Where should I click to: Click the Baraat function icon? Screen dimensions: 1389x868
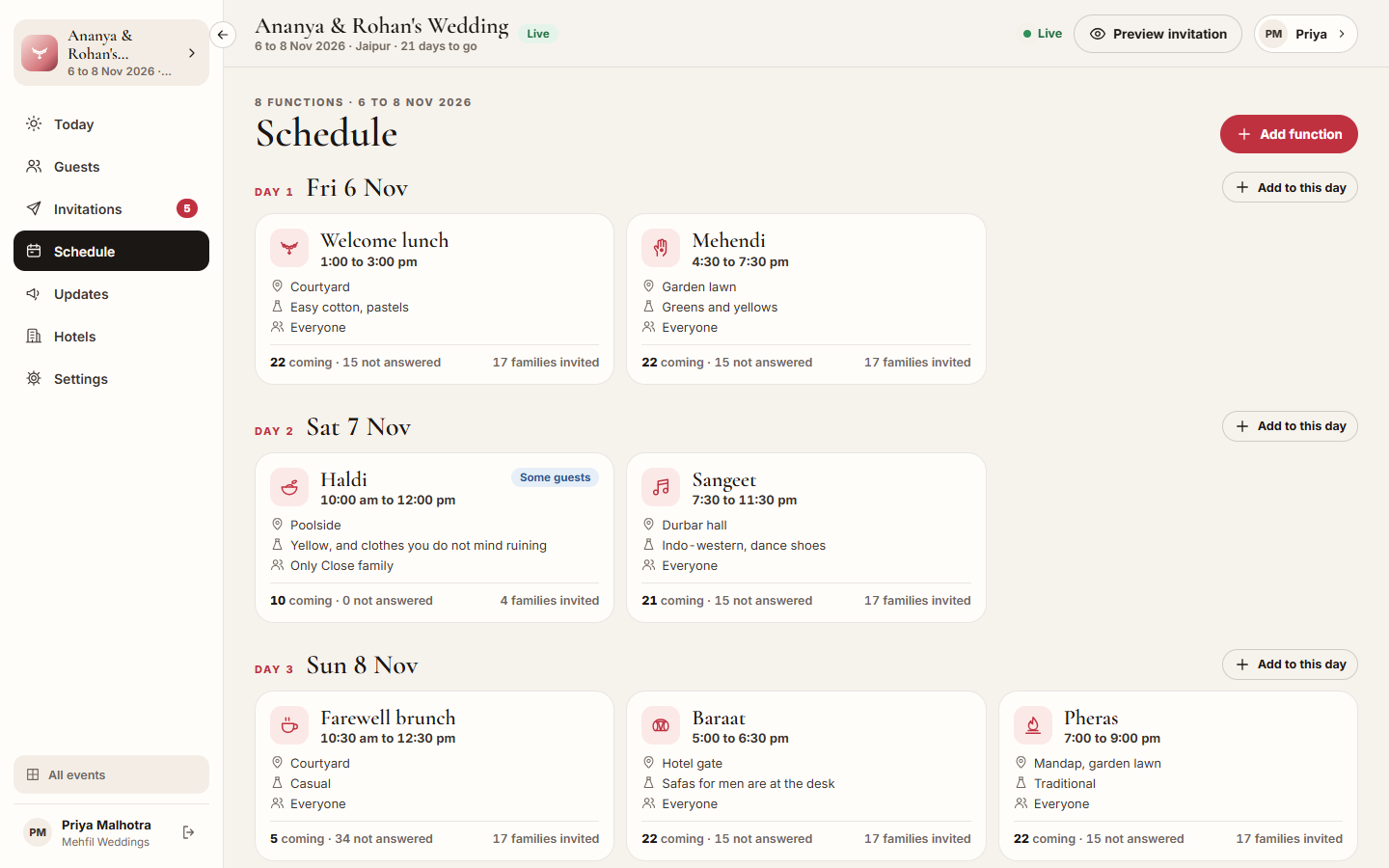click(x=661, y=725)
